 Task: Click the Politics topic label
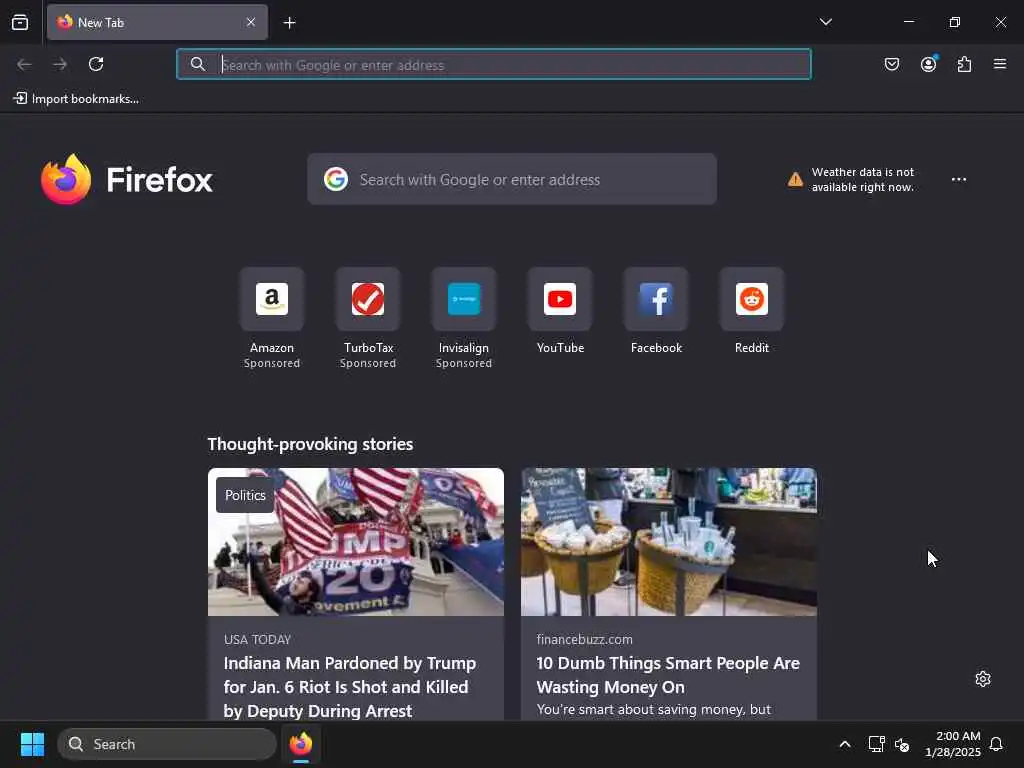pos(245,495)
